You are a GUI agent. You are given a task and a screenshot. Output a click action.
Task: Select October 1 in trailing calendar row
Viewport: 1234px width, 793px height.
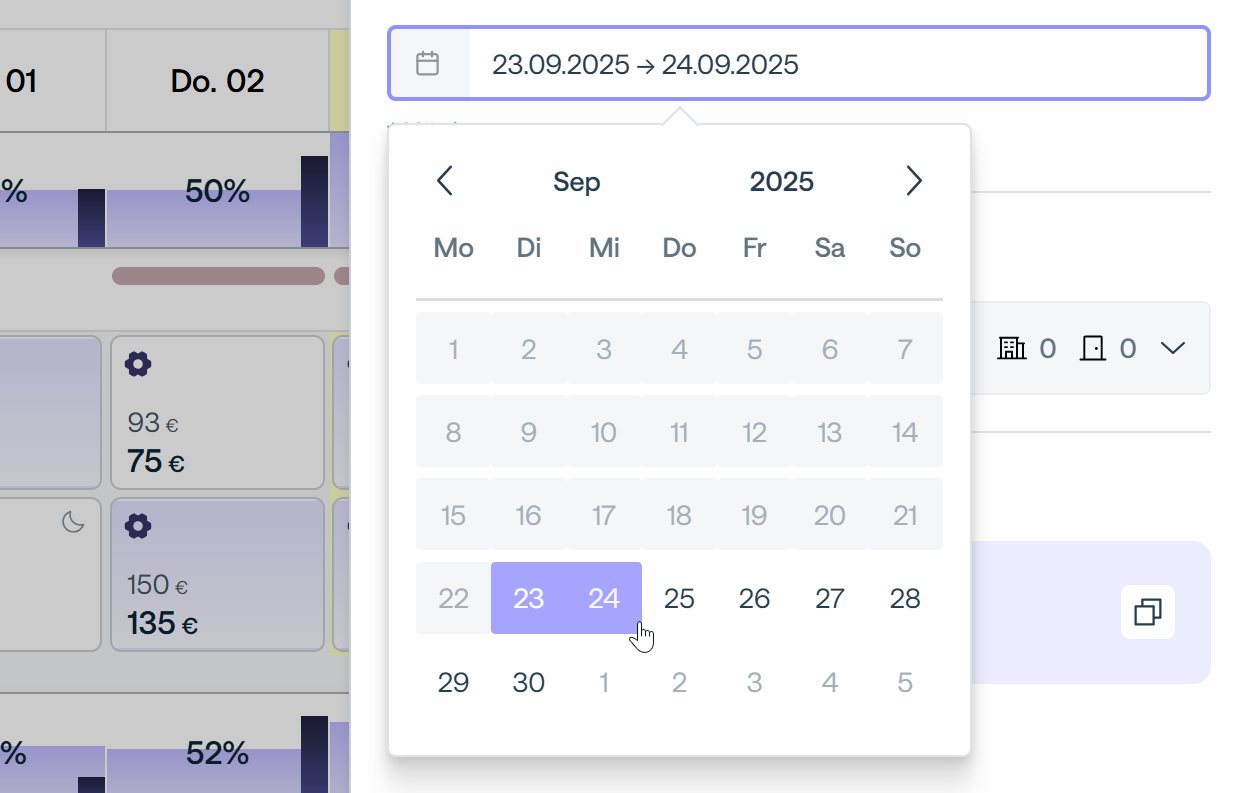604,682
